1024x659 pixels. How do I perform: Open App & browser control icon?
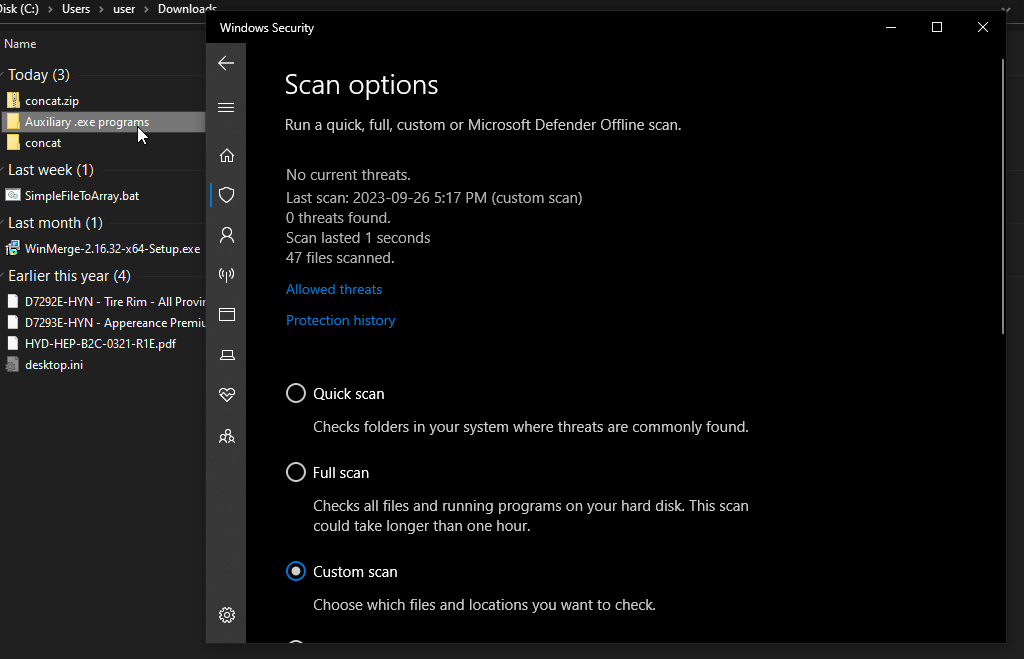coord(227,315)
